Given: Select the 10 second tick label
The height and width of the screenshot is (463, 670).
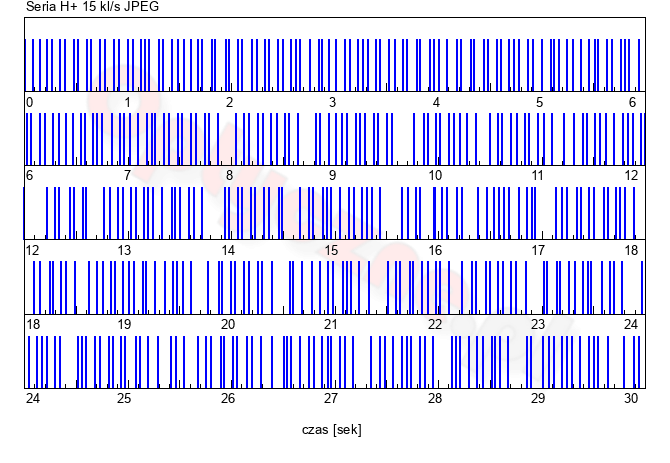Looking at the screenshot, I should click(x=435, y=176).
